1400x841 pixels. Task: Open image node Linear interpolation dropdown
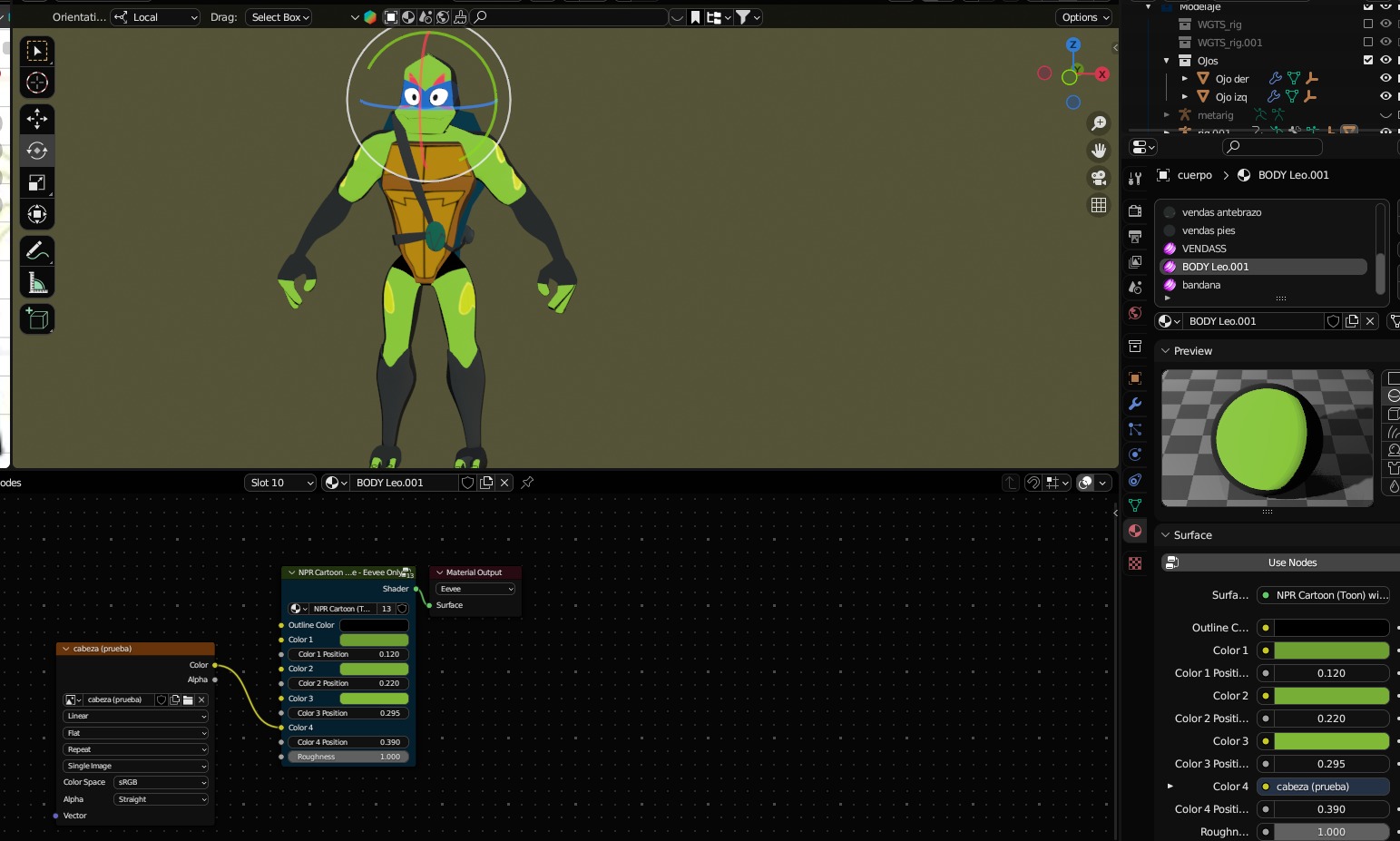[x=135, y=716]
